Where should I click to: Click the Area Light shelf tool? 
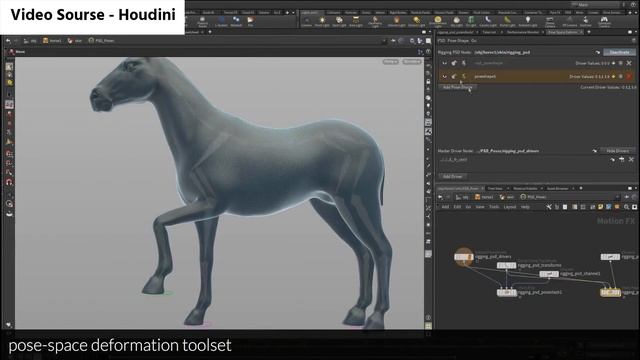(356, 22)
